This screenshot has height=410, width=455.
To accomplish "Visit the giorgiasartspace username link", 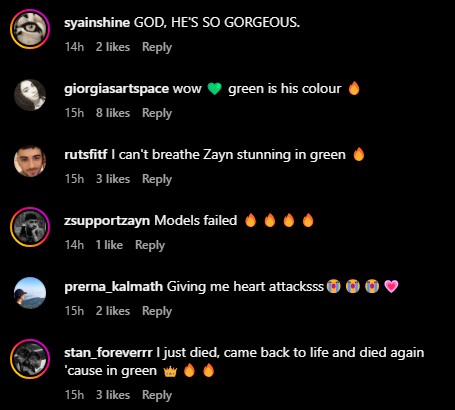I will (x=116, y=89).
